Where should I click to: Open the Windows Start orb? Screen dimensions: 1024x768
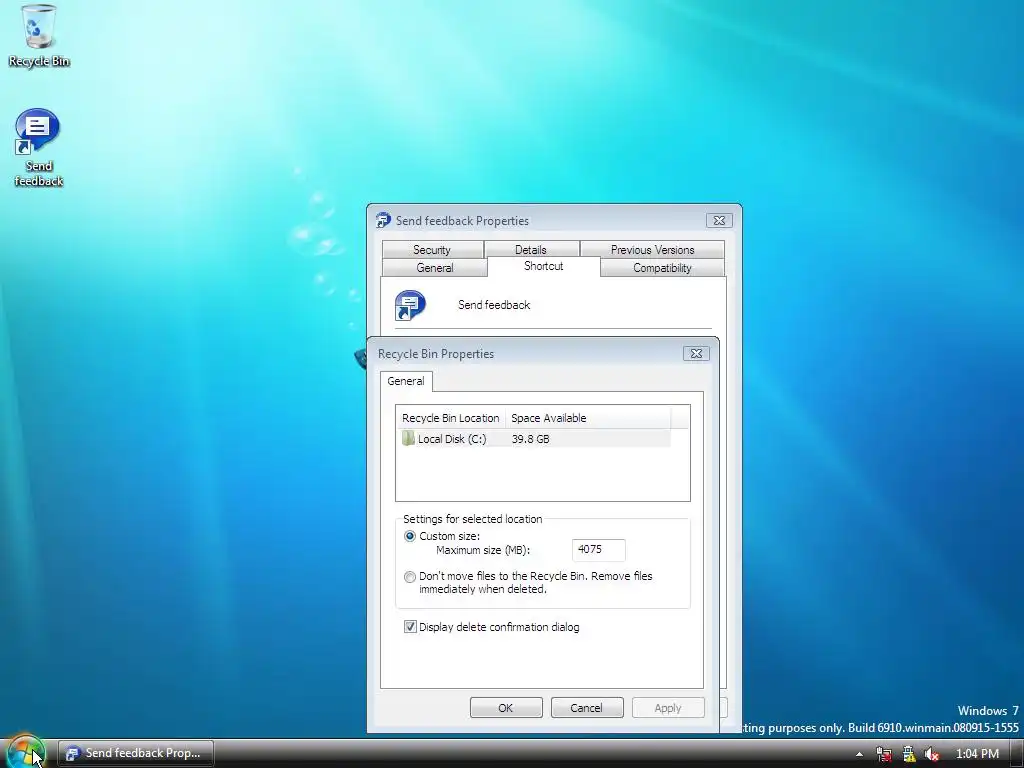25,752
